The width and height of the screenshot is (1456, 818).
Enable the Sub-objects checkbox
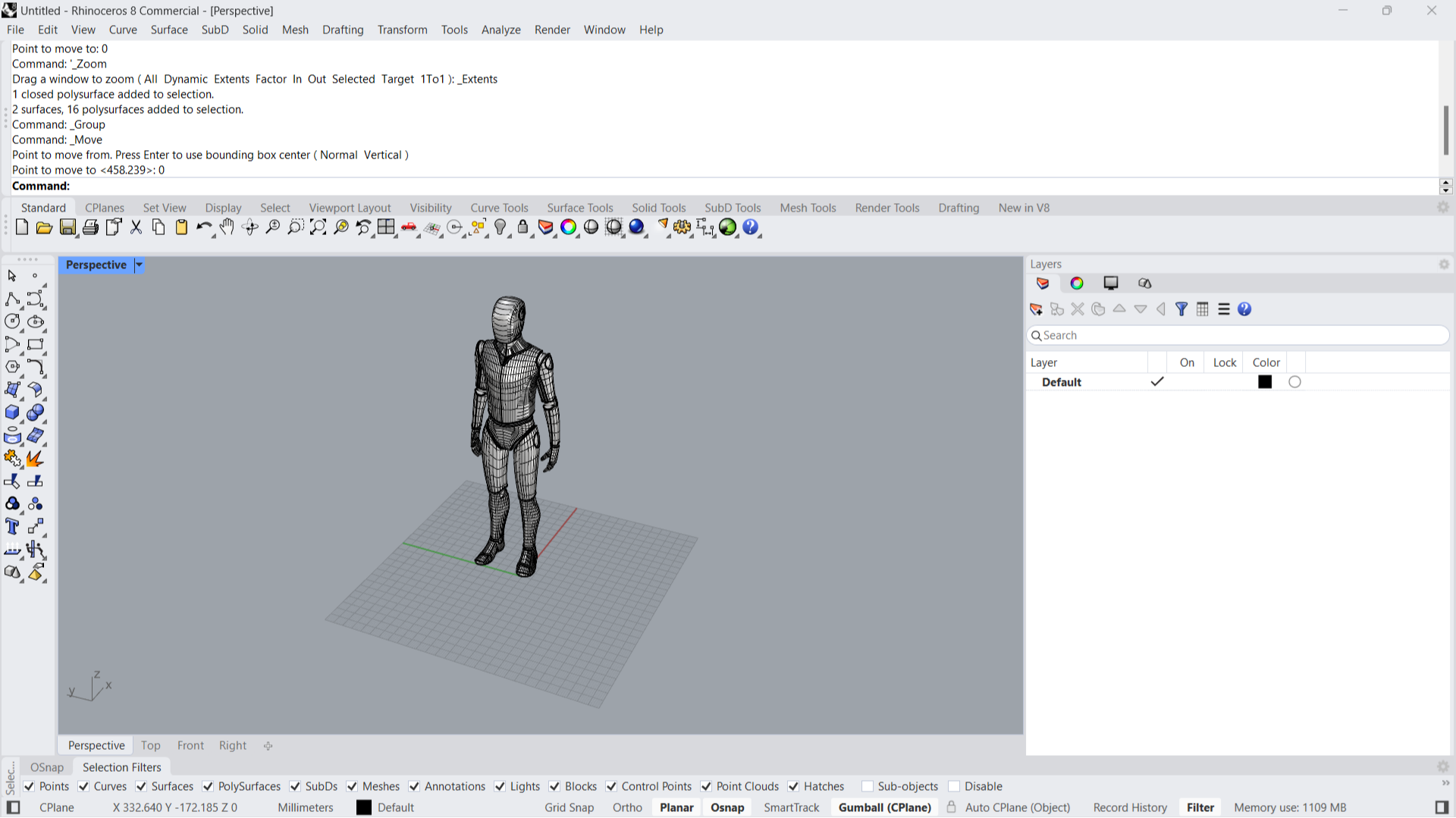(x=868, y=787)
